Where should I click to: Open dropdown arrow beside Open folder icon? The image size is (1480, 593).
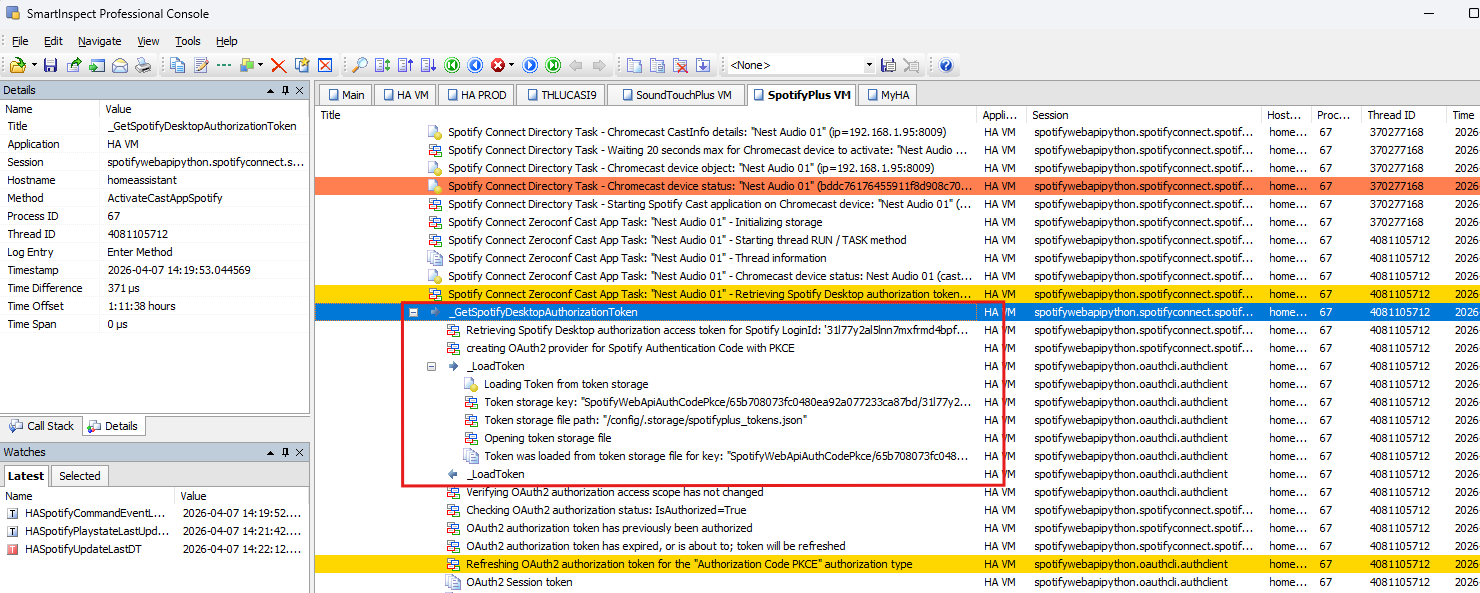click(x=34, y=66)
